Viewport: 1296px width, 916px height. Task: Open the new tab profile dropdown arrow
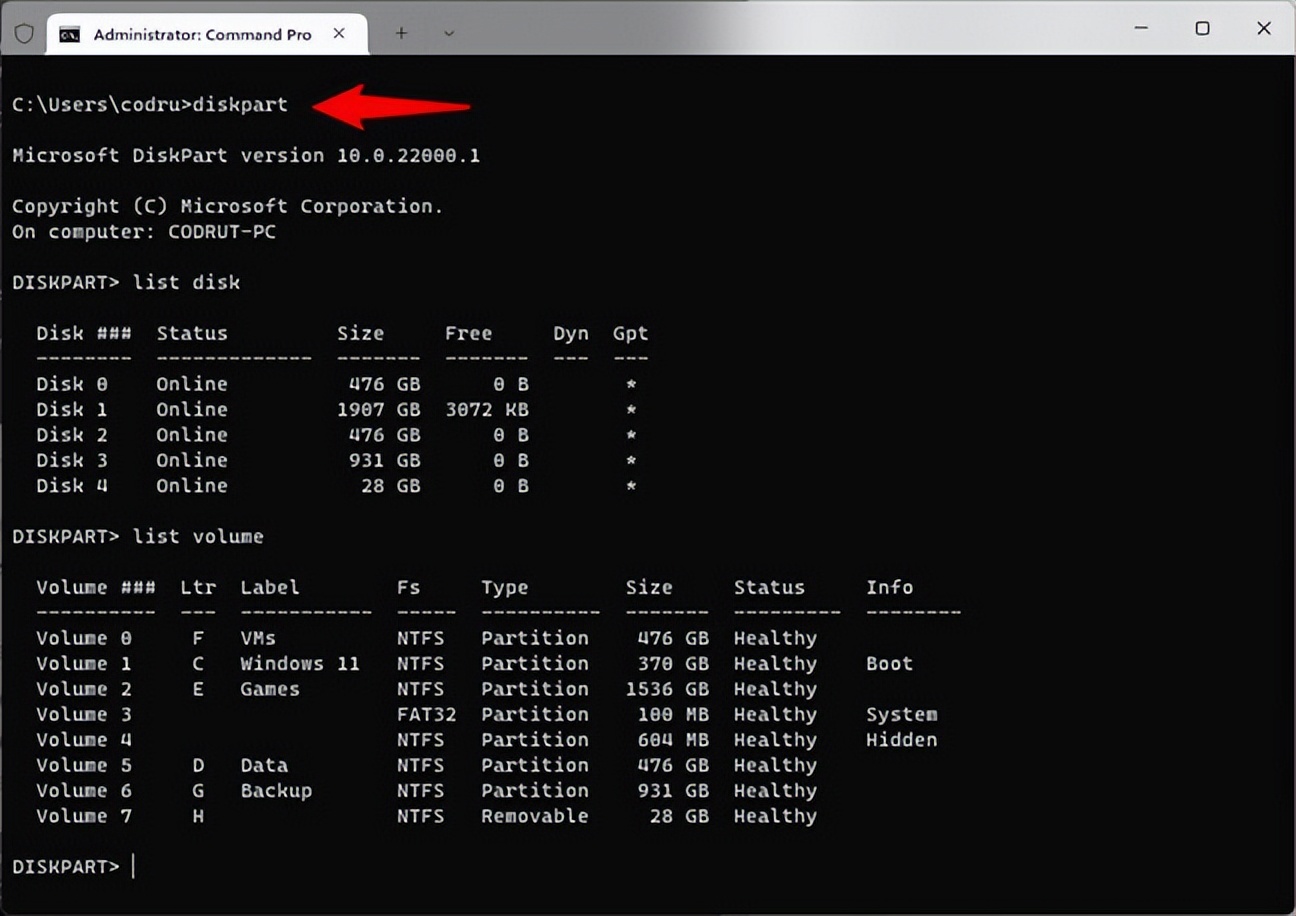coord(449,33)
